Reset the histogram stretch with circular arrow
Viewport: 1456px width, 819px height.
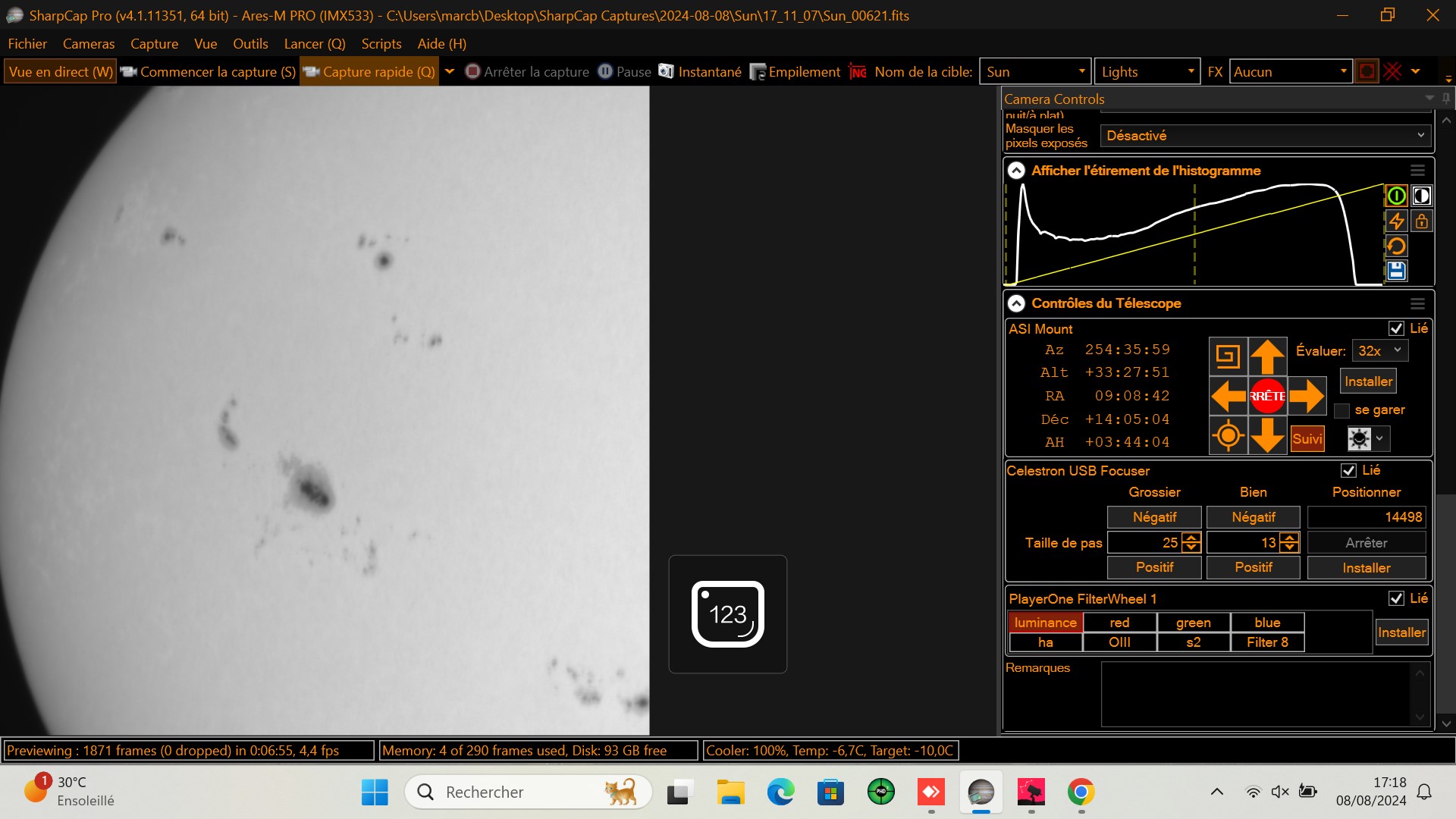point(1396,246)
